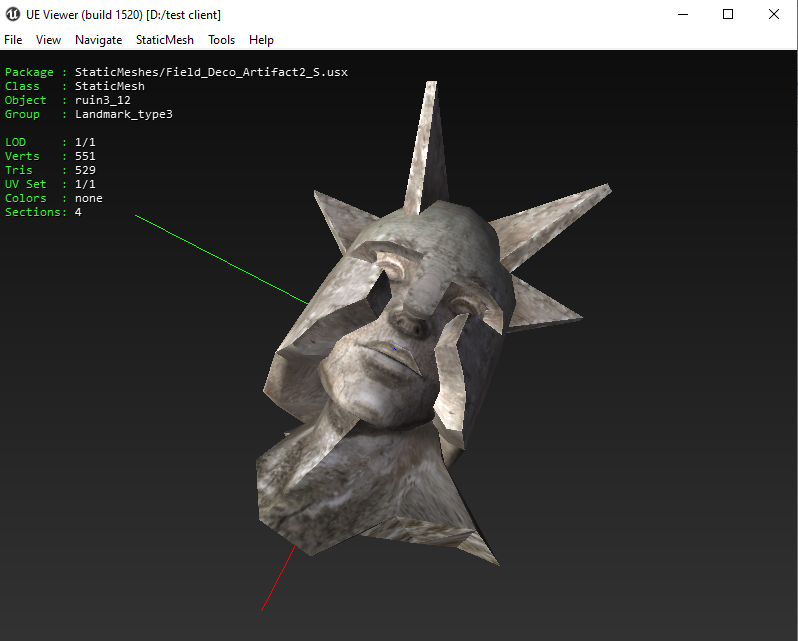This screenshot has width=798, height=641.
Task: Open the View menu
Action: pos(48,40)
